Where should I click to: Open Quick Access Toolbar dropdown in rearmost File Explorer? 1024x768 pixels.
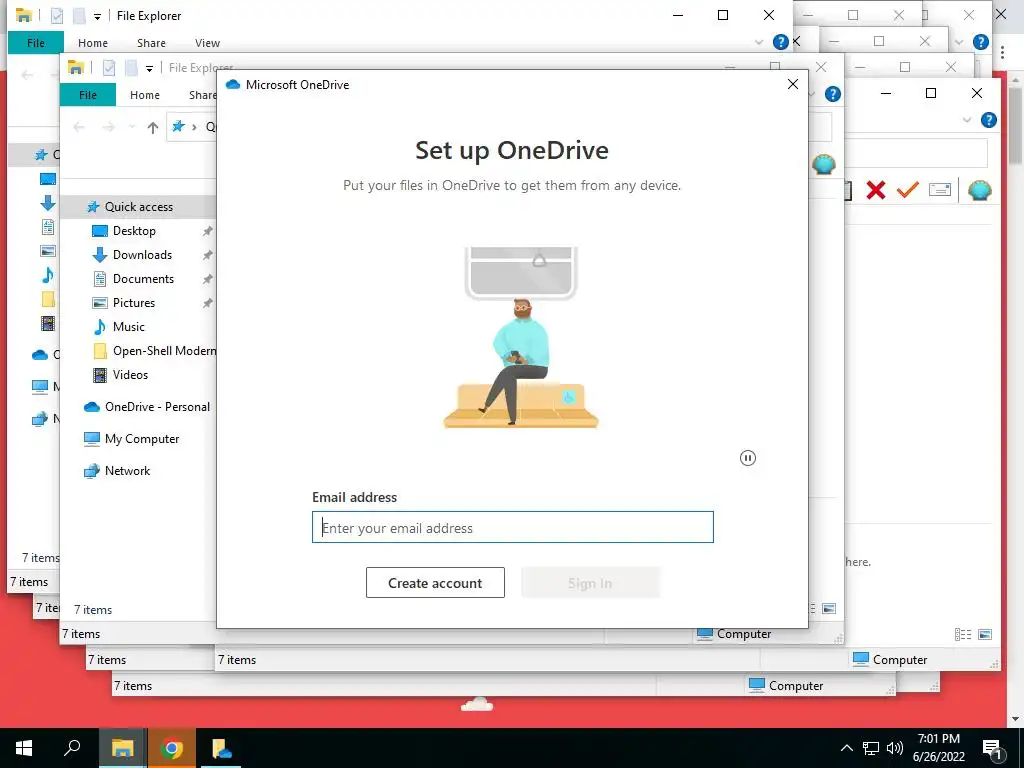(97, 16)
